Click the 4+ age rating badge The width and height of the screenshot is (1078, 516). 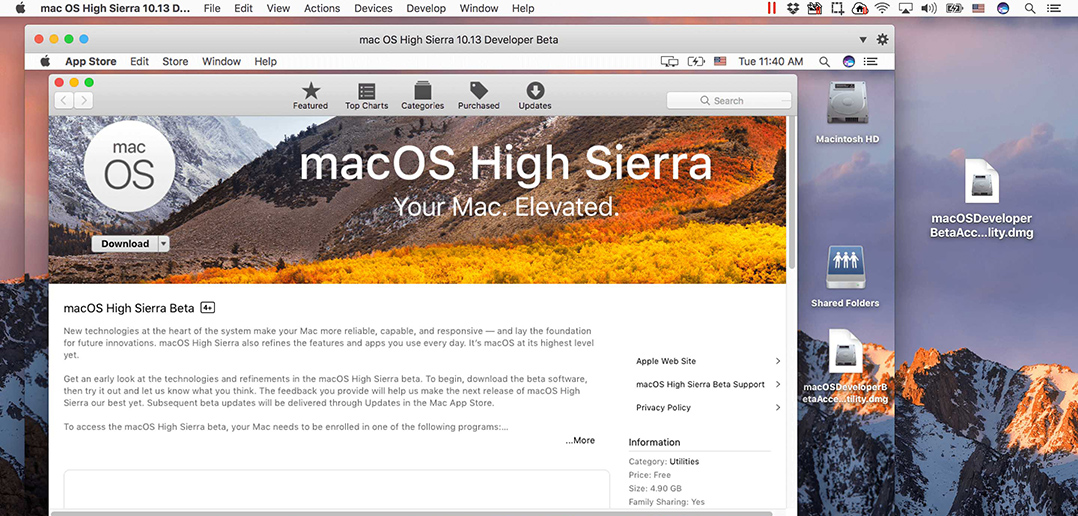click(208, 308)
